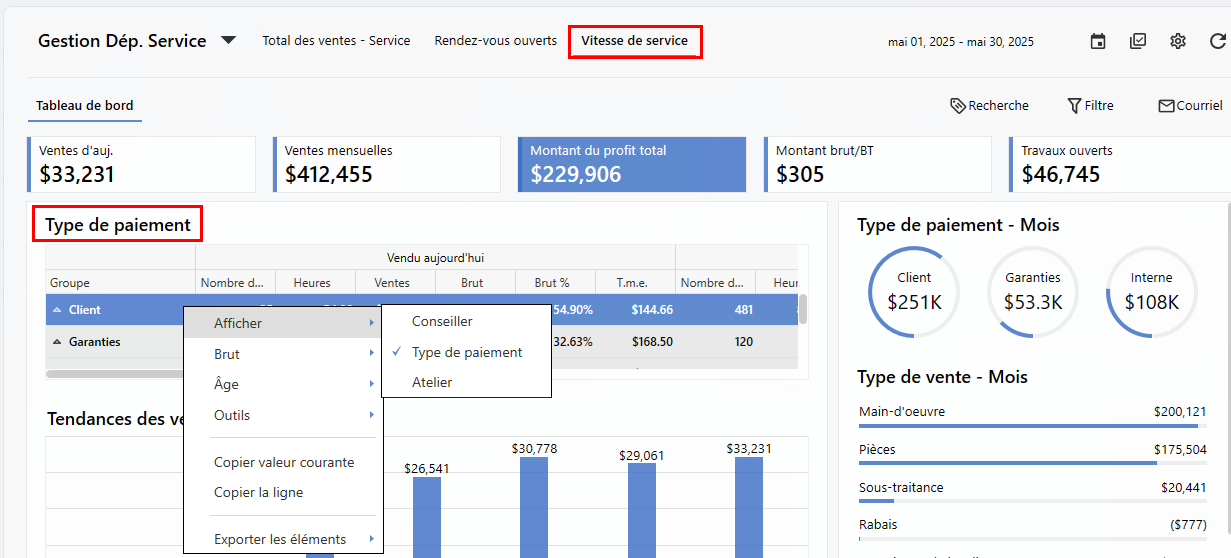Open the calendar date picker icon
The width and height of the screenshot is (1231, 558).
coord(1098,41)
